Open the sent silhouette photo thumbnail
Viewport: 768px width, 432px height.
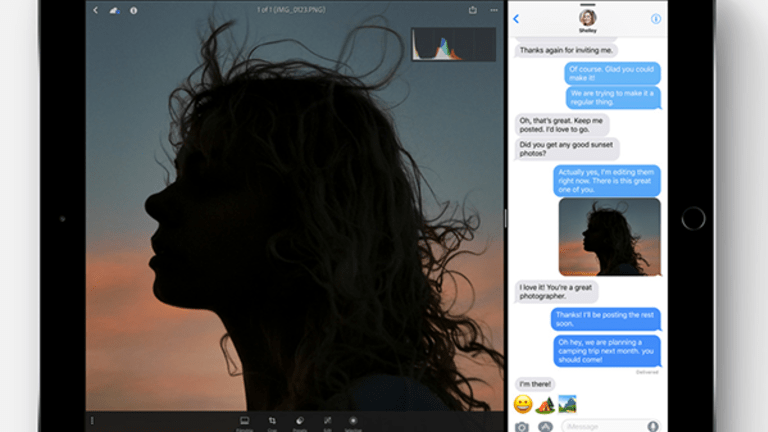click(609, 237)
